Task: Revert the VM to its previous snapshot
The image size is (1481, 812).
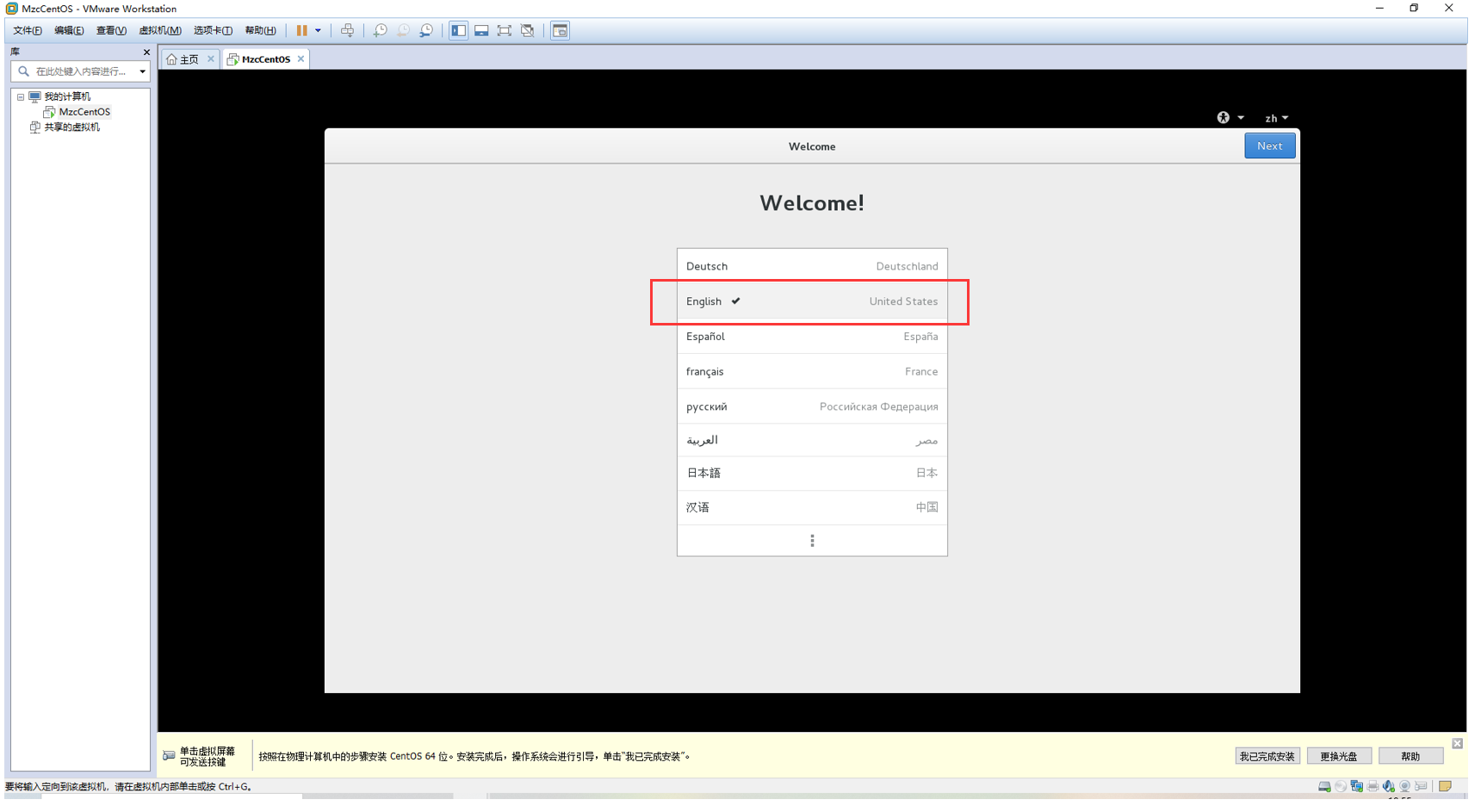Action: coord(404,31)
